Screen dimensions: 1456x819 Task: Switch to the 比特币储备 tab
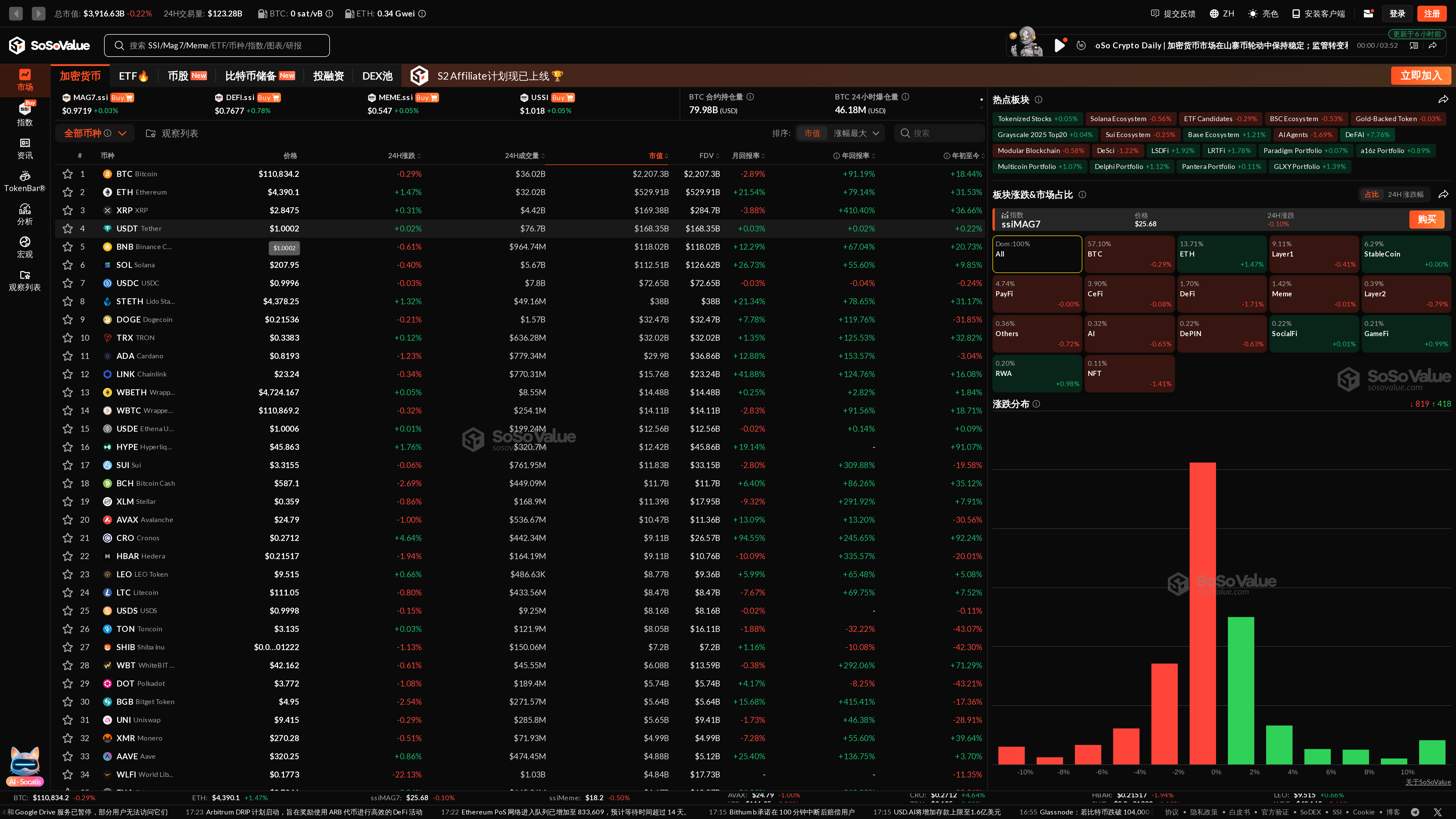[260, 76]
